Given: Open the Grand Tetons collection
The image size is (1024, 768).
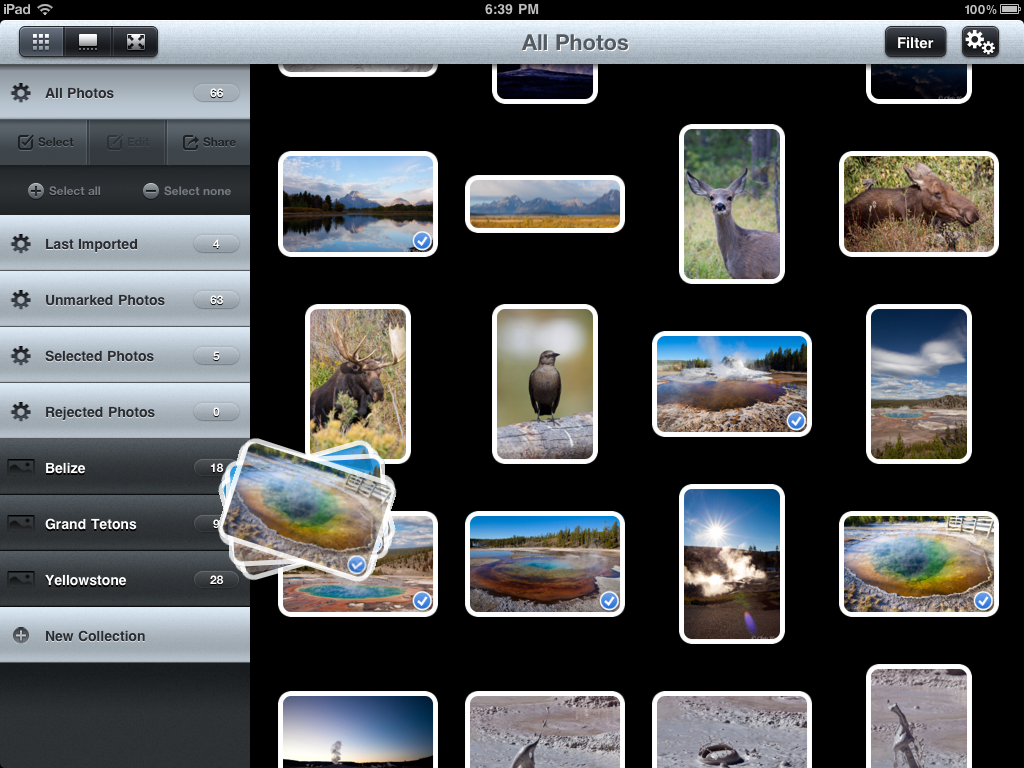Looking at the screenshot, I should pos(125,524).
